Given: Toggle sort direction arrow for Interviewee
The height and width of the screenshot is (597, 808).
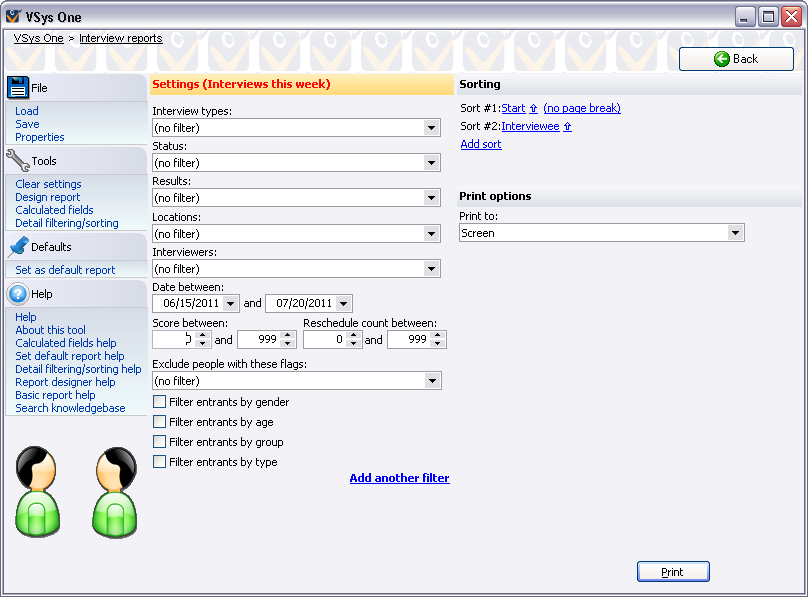Looking at the screenshot, I should (x=567, y=126).
